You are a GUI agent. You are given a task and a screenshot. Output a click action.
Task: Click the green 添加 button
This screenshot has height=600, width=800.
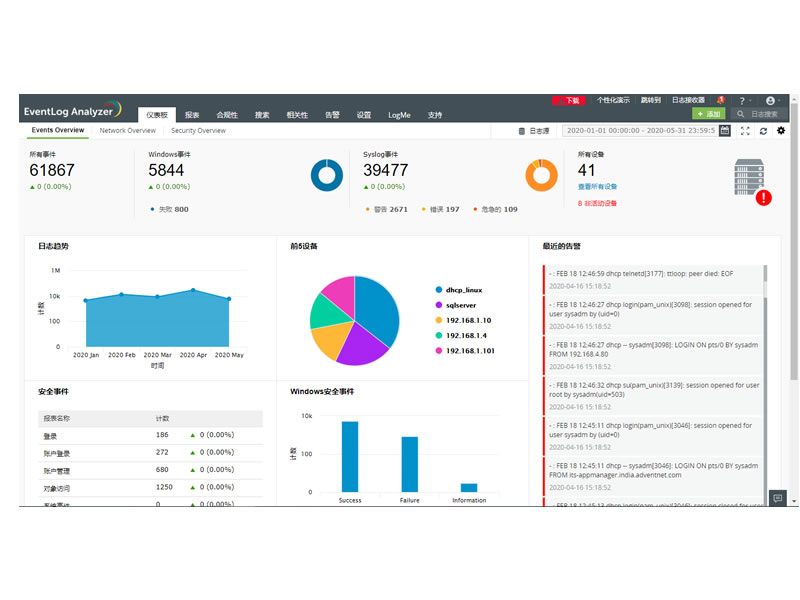pos(708,115)
